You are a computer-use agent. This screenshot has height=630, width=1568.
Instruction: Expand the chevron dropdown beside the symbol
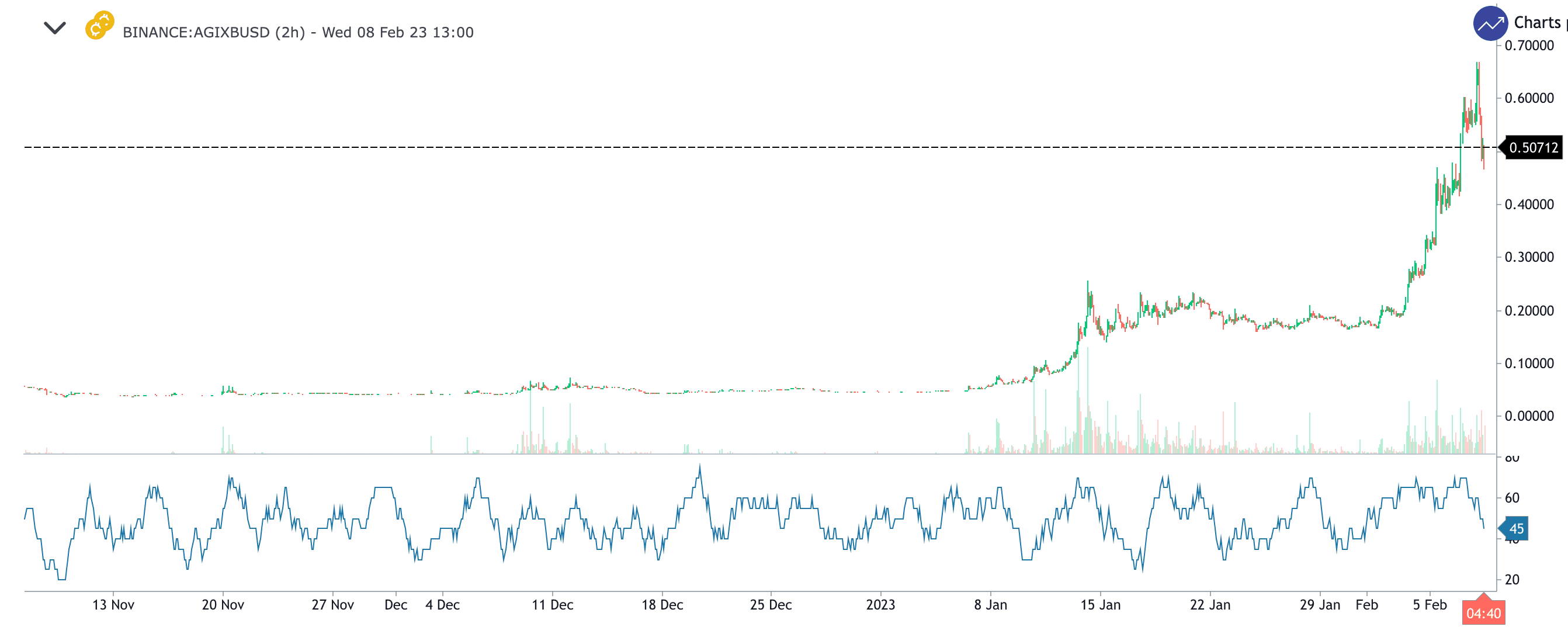coord(55,28)
